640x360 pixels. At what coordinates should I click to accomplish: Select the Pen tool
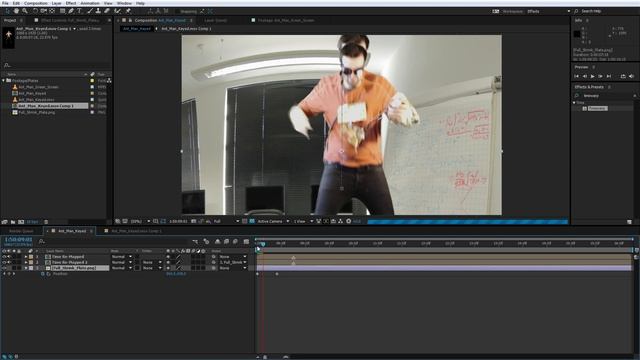coord(71,11)
